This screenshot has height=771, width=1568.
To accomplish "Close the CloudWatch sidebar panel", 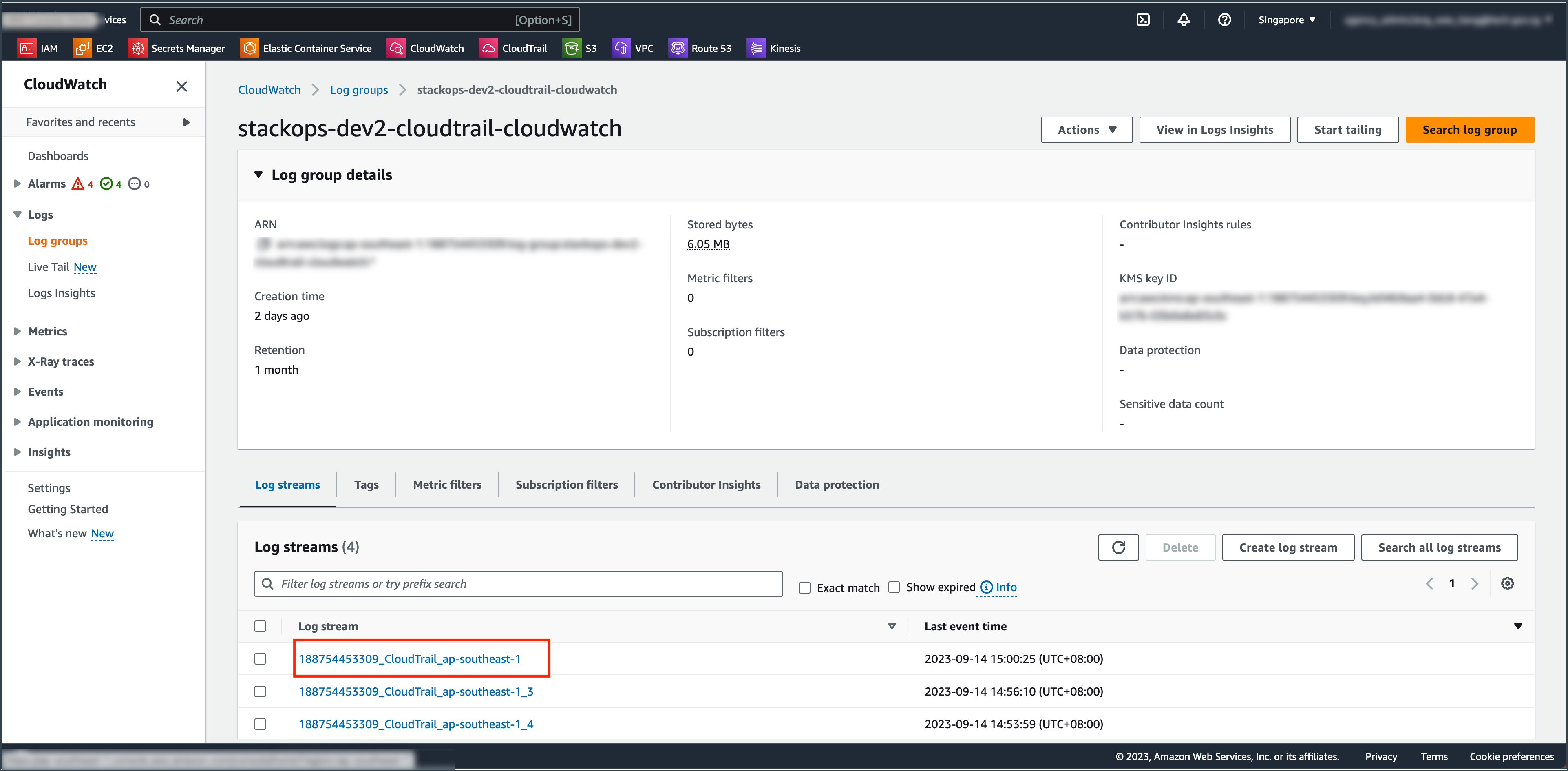I will (x=181, y=86).
